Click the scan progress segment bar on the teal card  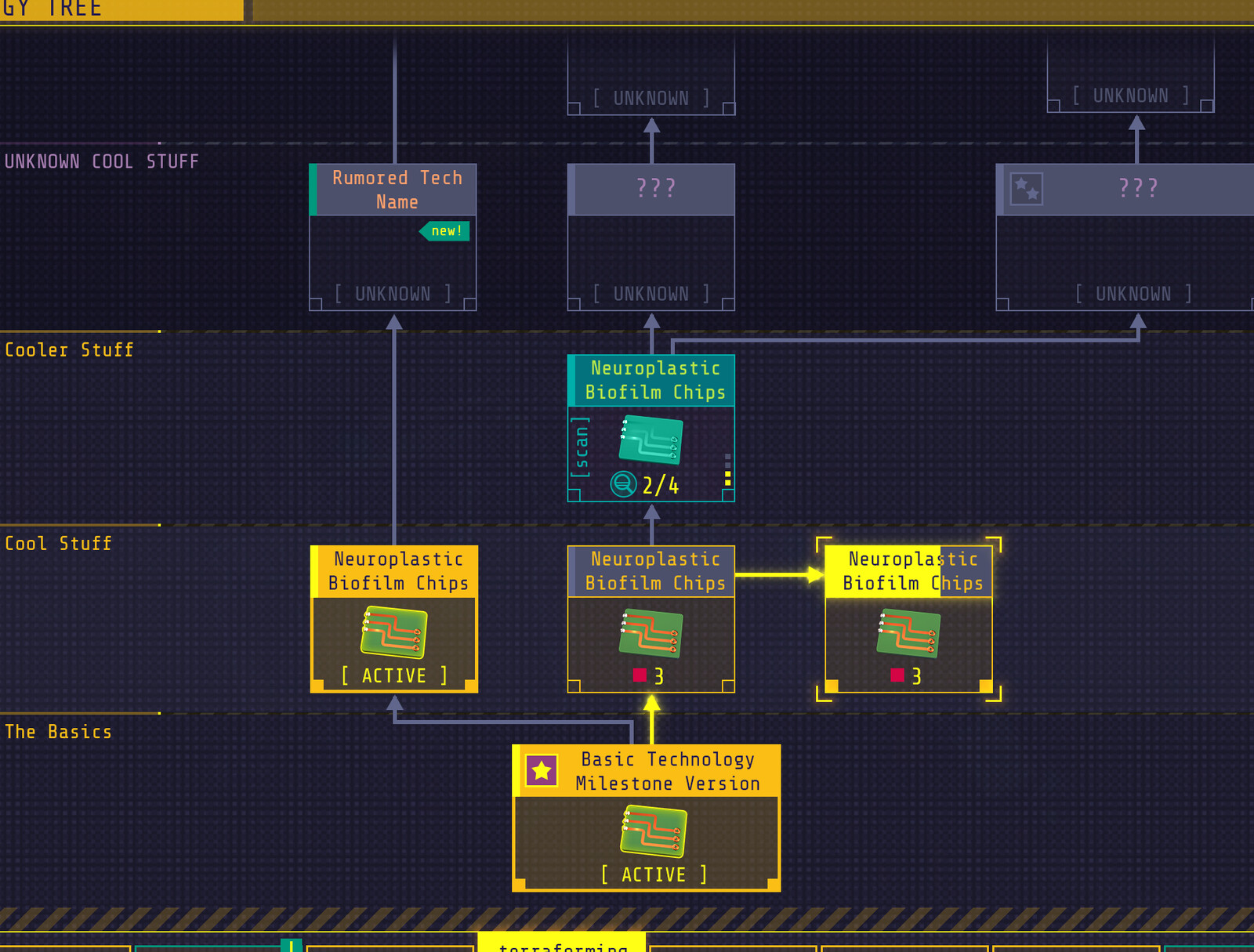(x=727, y=469)
